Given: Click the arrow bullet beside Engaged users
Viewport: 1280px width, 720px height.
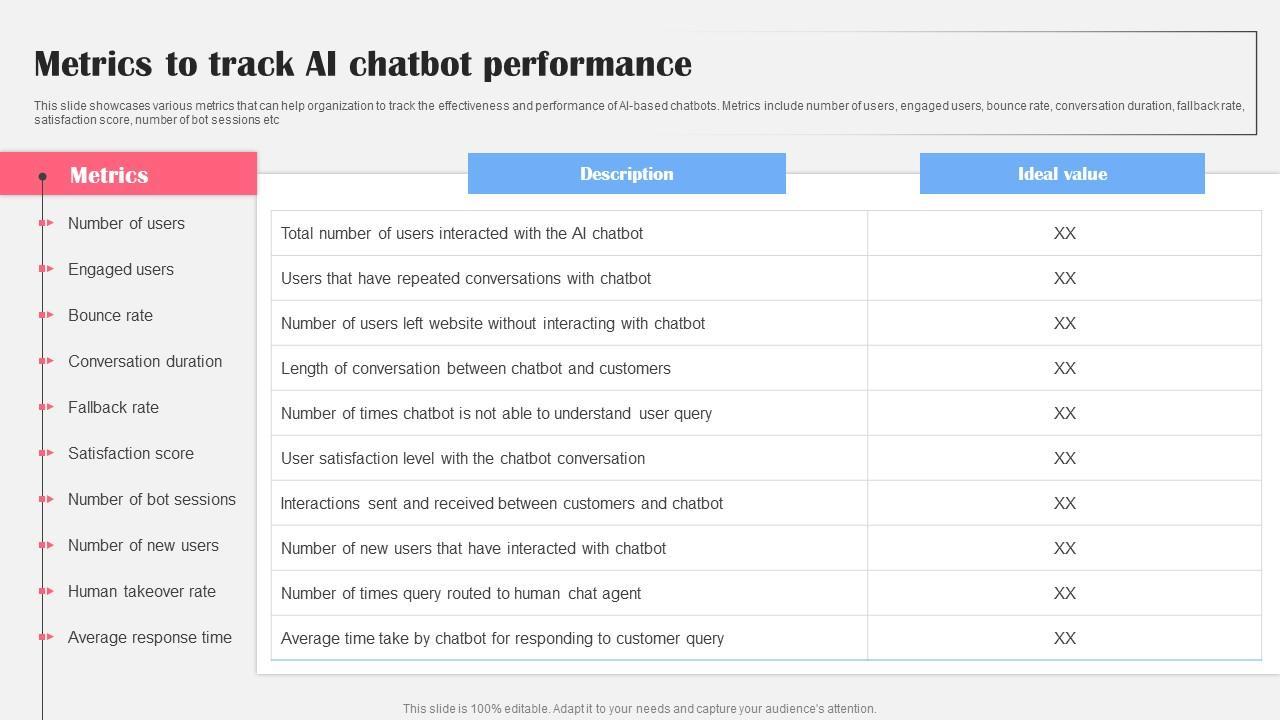Looking at the screenshot, I should [x=46, y=269].
